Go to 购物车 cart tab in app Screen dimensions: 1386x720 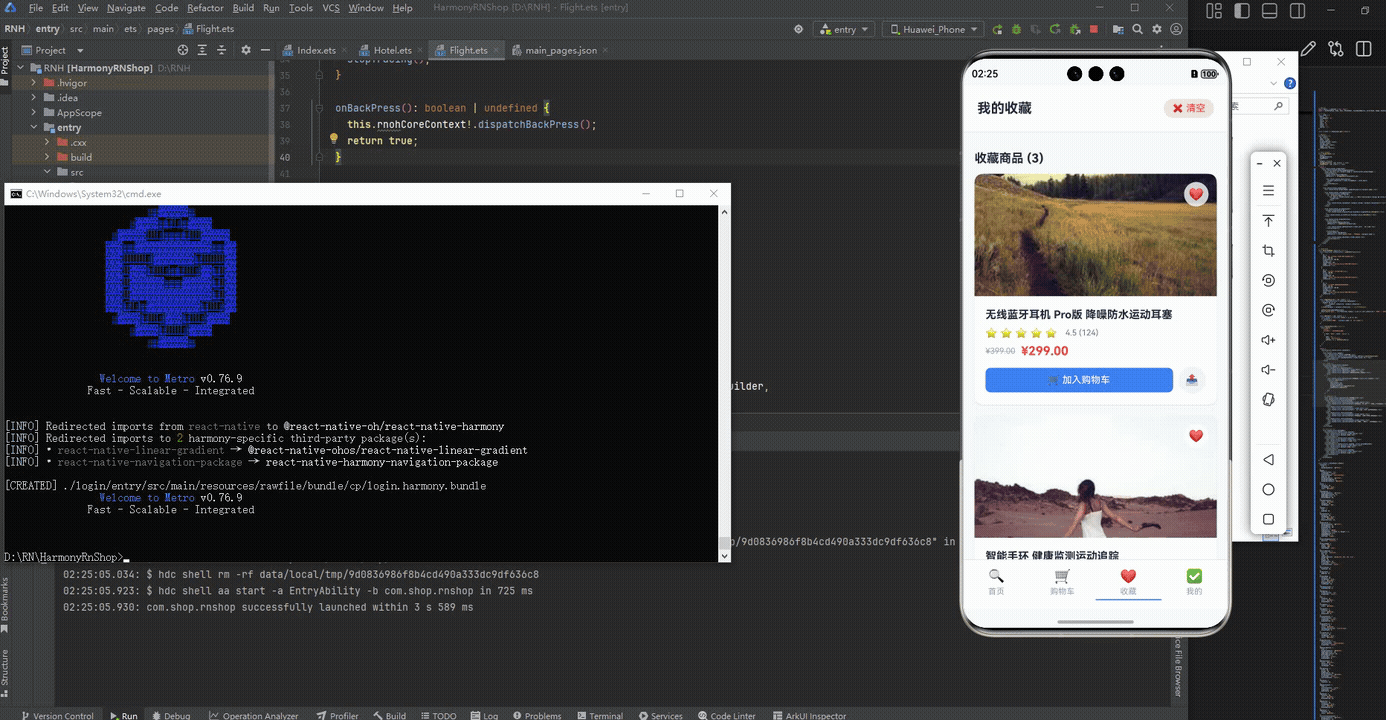pos(1062,582)
